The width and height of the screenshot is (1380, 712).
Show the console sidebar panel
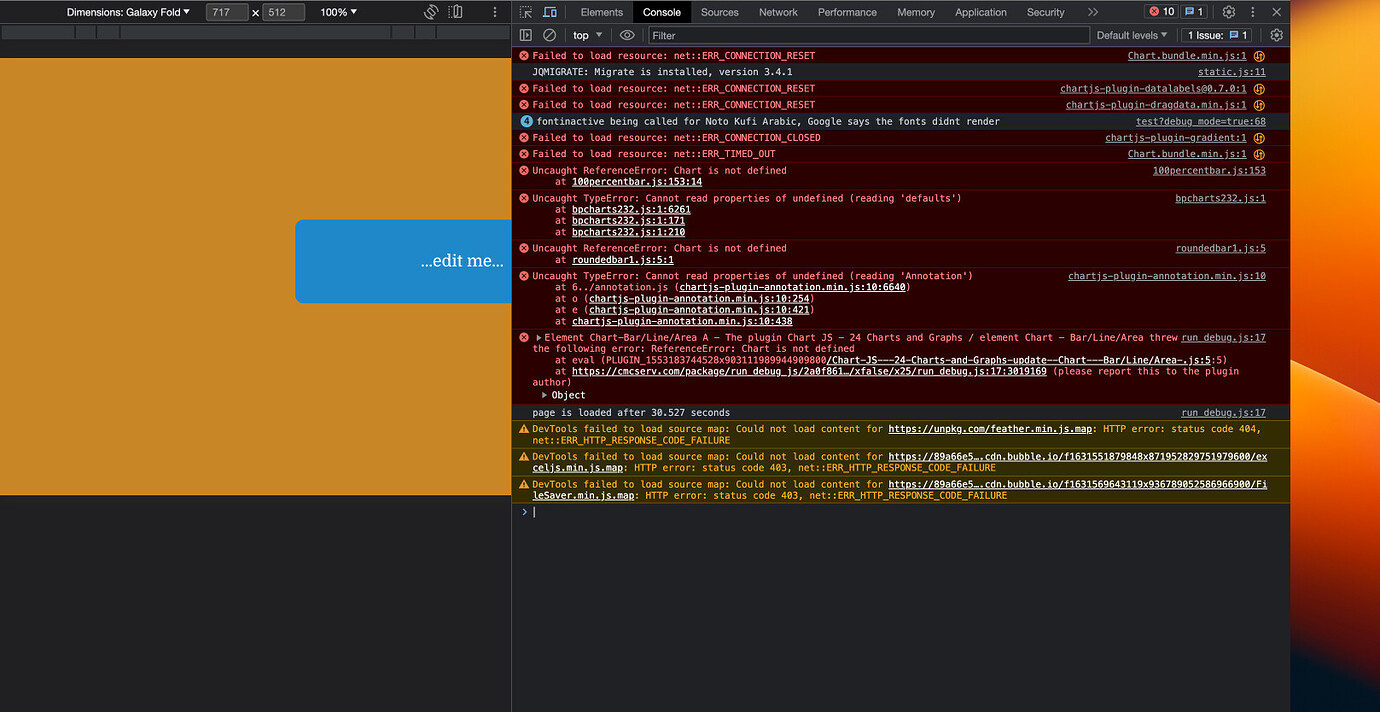tap(526, 35)
